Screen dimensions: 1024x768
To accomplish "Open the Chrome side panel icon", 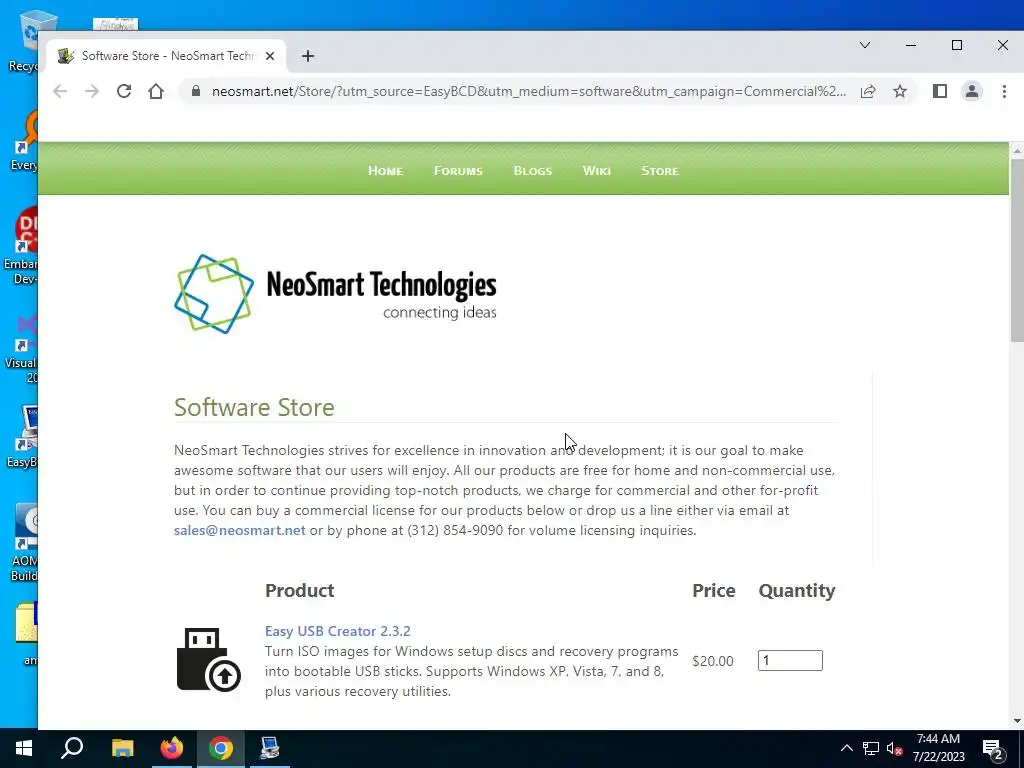I will tap(940, 91).
